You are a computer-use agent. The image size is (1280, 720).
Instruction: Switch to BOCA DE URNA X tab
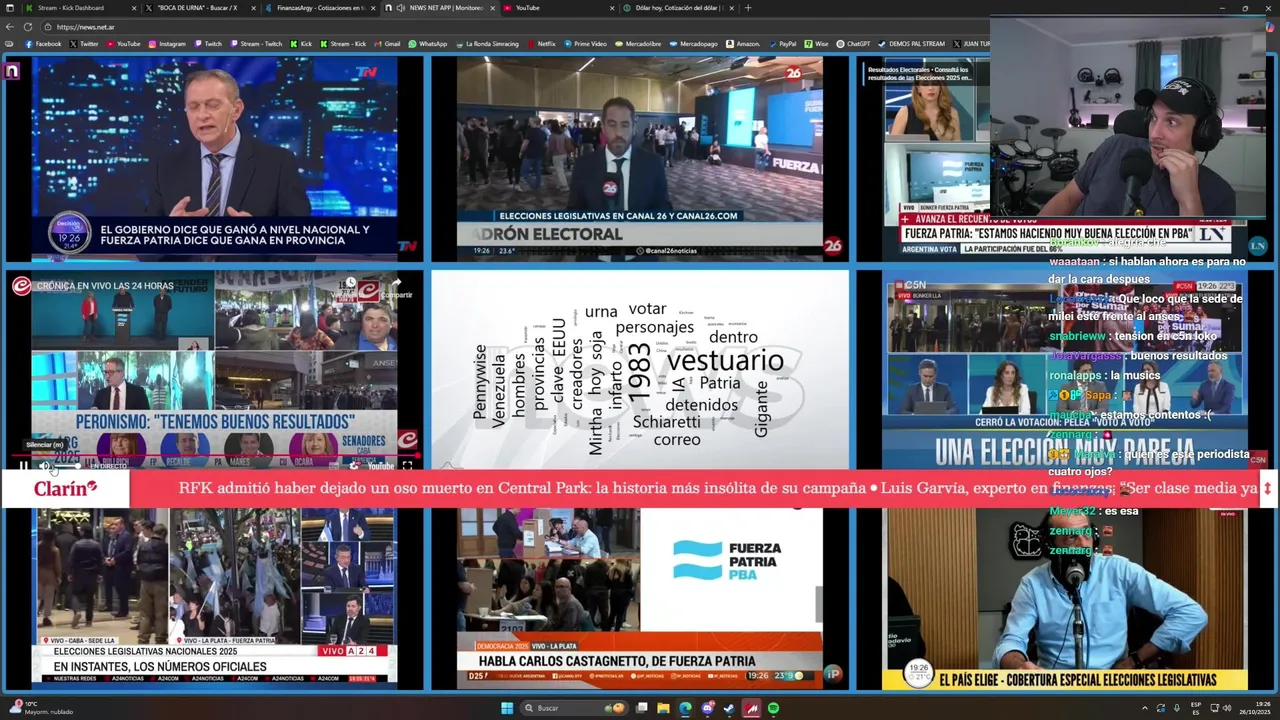coord(198,8)
